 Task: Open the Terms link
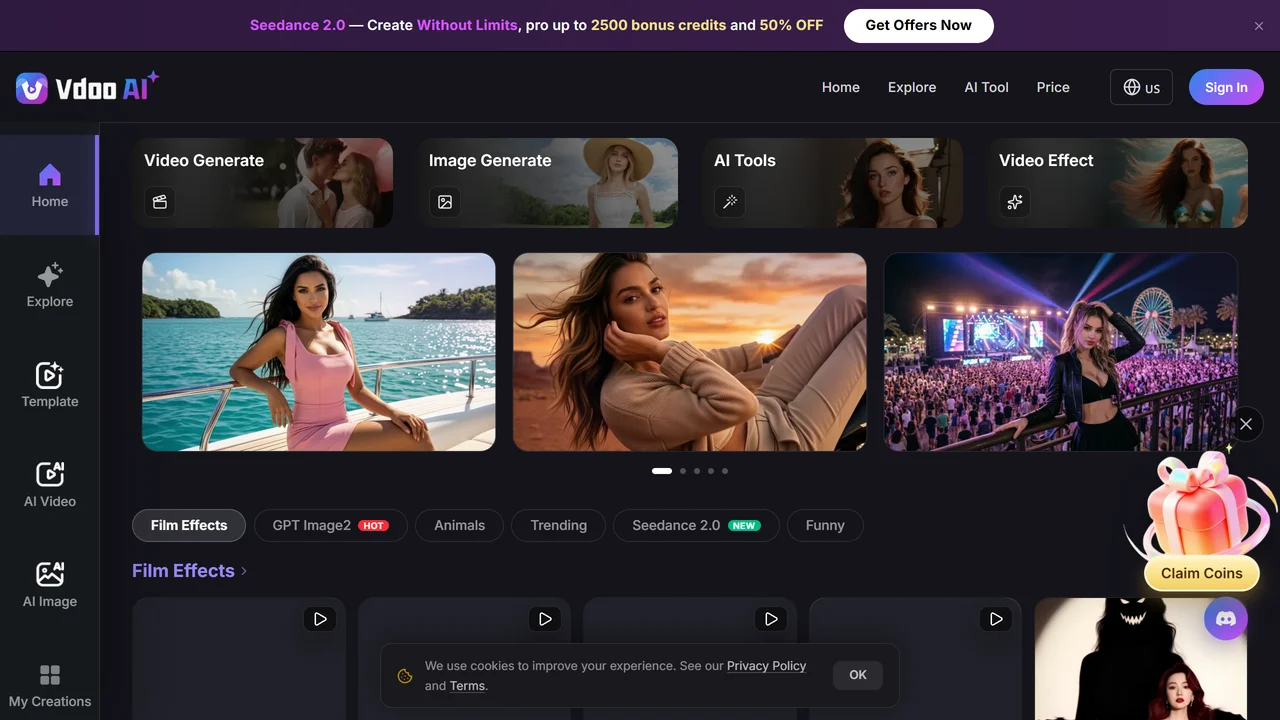pos(467,686)
